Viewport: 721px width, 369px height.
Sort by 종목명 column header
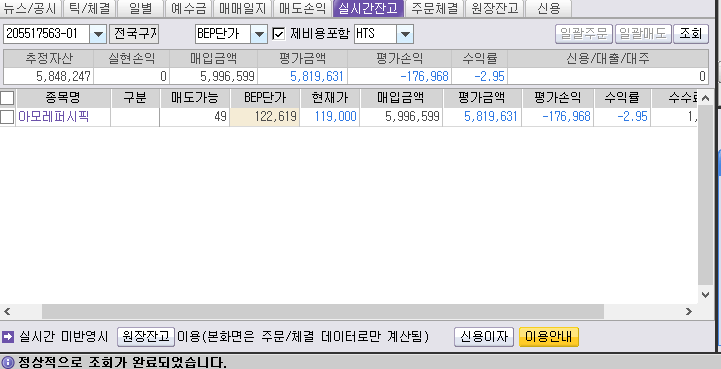point(63,98)
